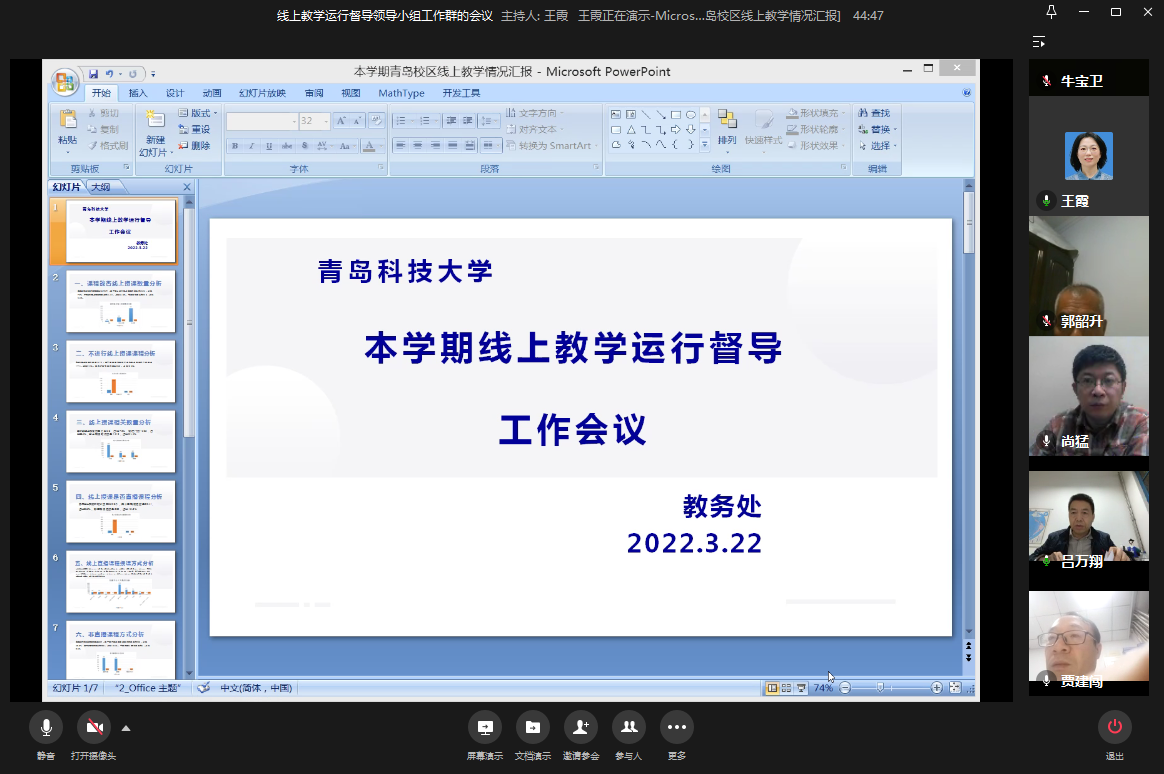Click the PowerPoint Office button
The image size is (1164, 774).
coord(65,81)
